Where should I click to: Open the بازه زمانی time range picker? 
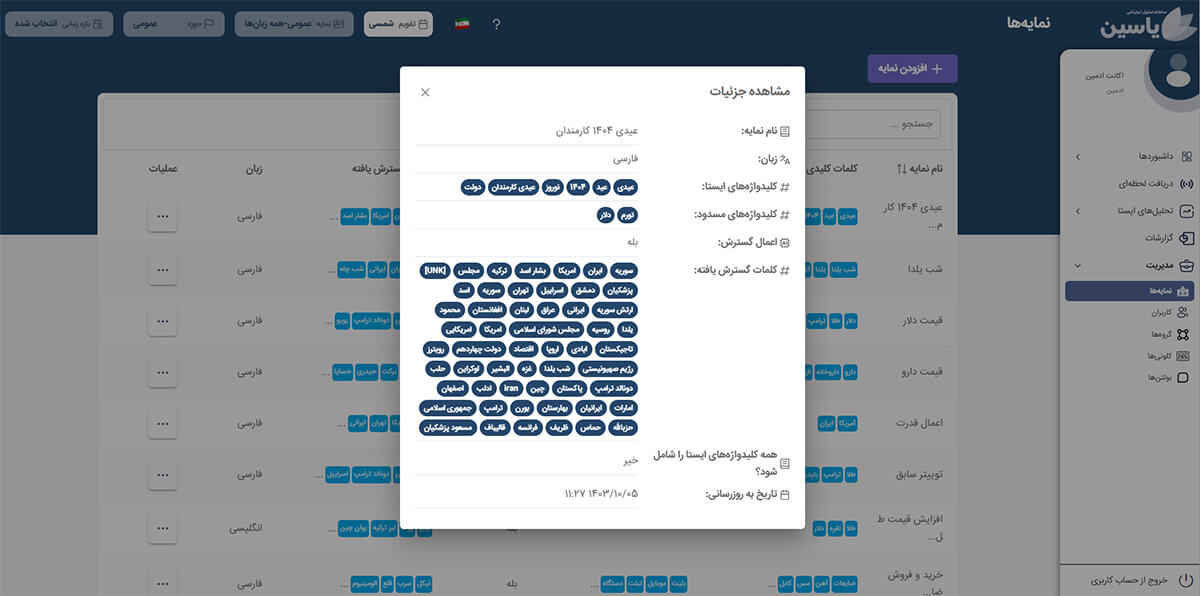coord(58,24)
